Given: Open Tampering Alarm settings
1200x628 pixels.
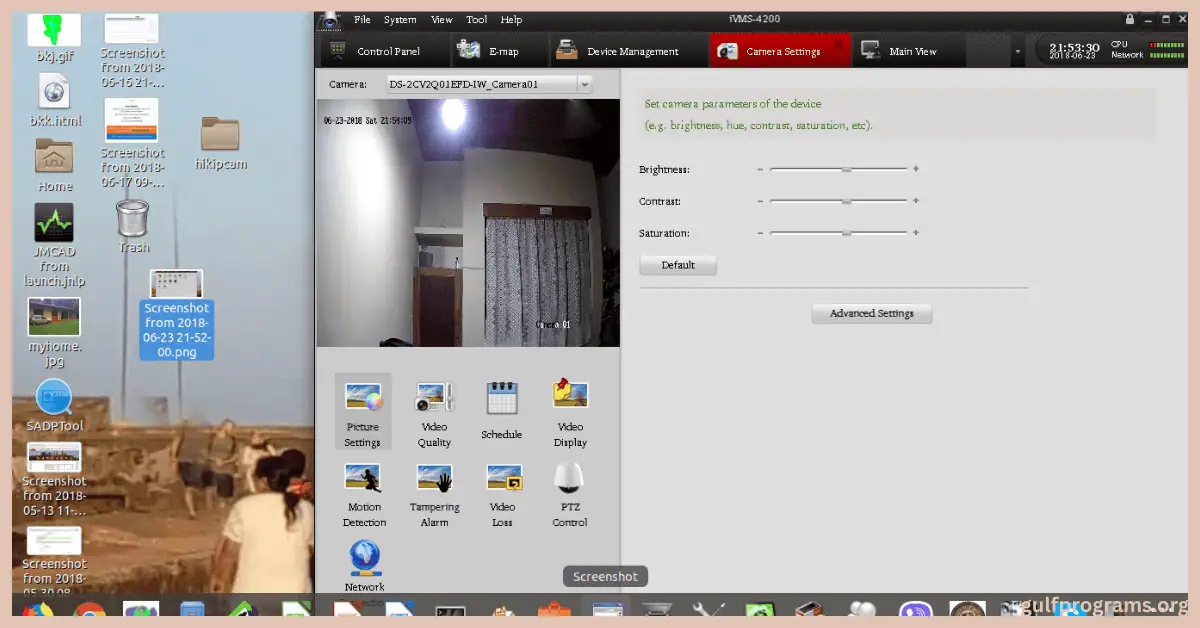Looking at the screenshot, I should coord(434,479).
